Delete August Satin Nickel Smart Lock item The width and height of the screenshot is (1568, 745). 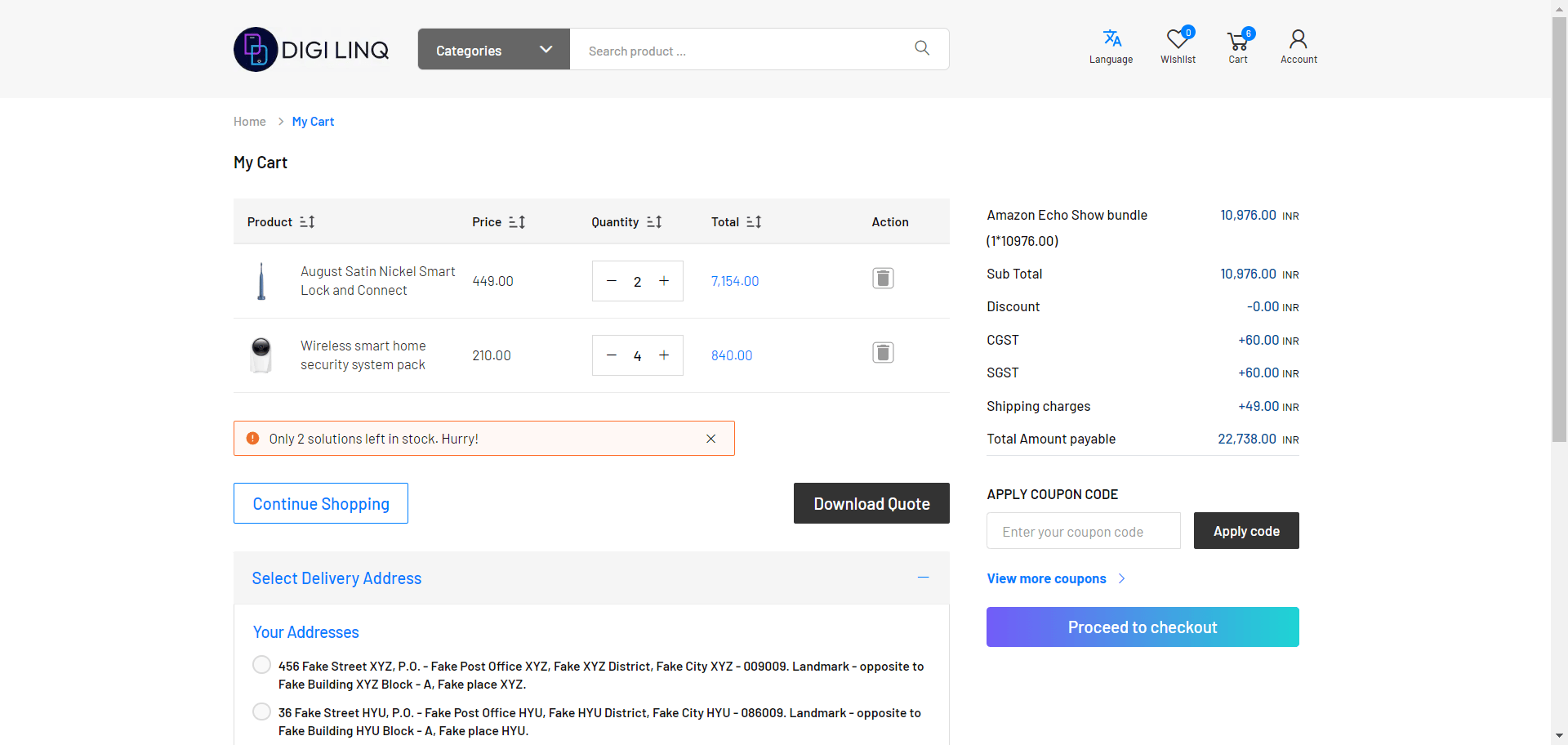pos(883,279)
